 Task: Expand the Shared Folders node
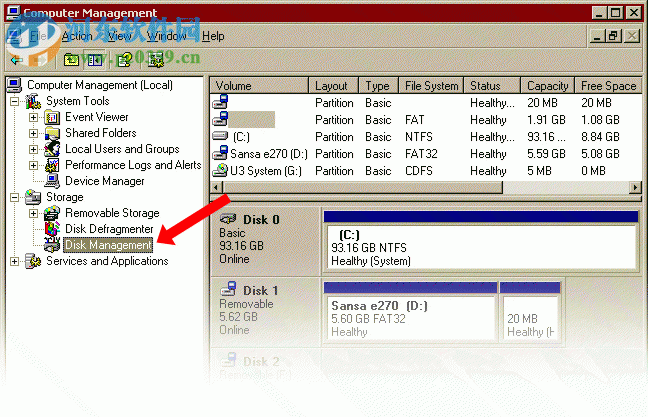coord(33,133)
